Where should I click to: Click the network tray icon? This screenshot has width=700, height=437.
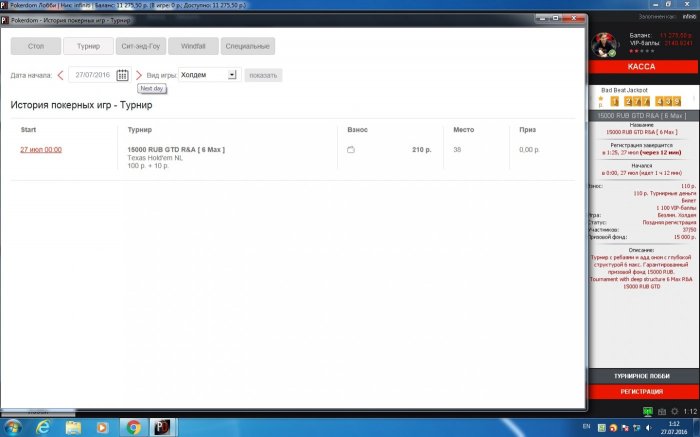tap(637, 428)
